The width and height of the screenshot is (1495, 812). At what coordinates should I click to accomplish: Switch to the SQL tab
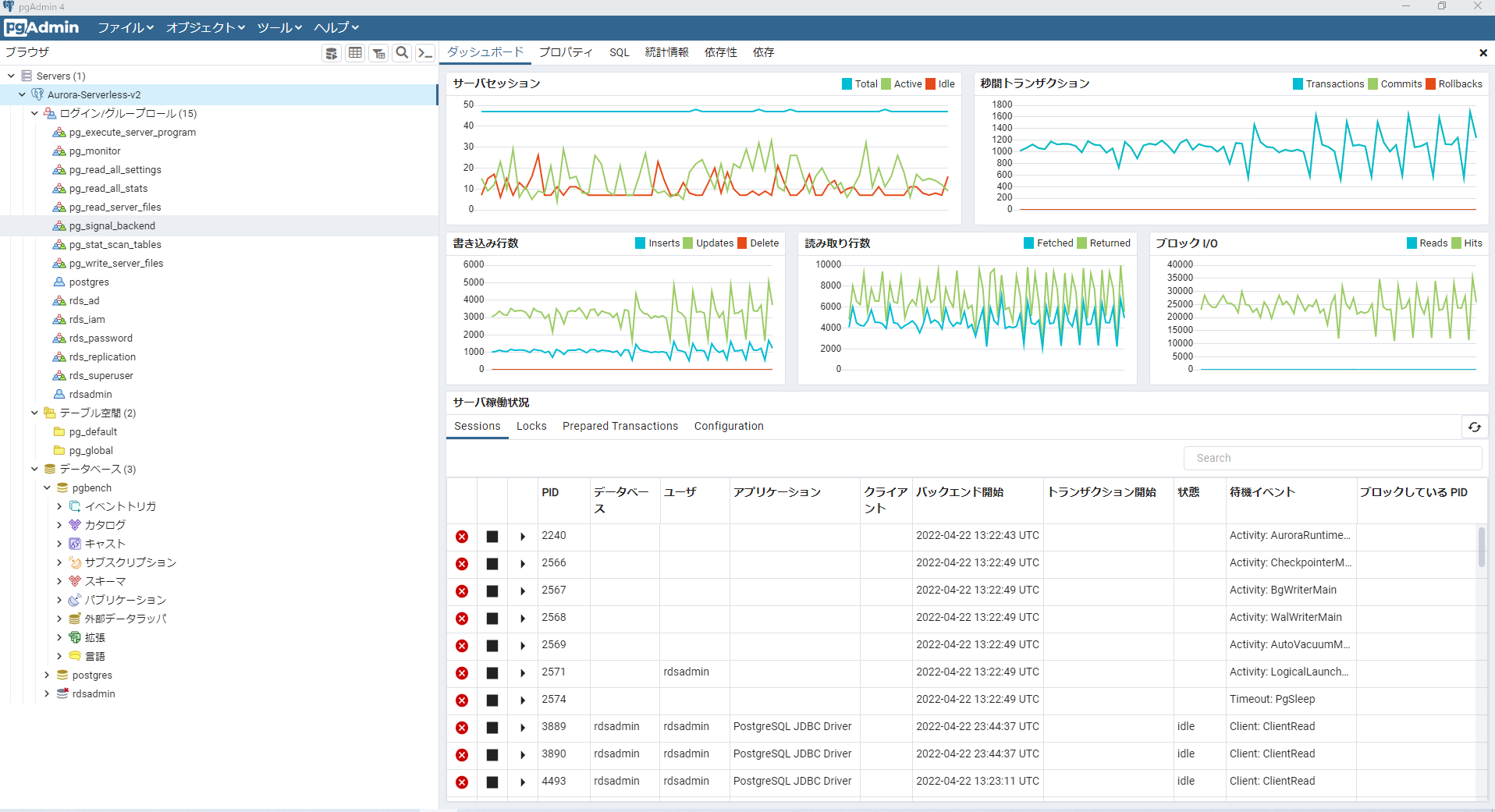(x=620, y=52)
